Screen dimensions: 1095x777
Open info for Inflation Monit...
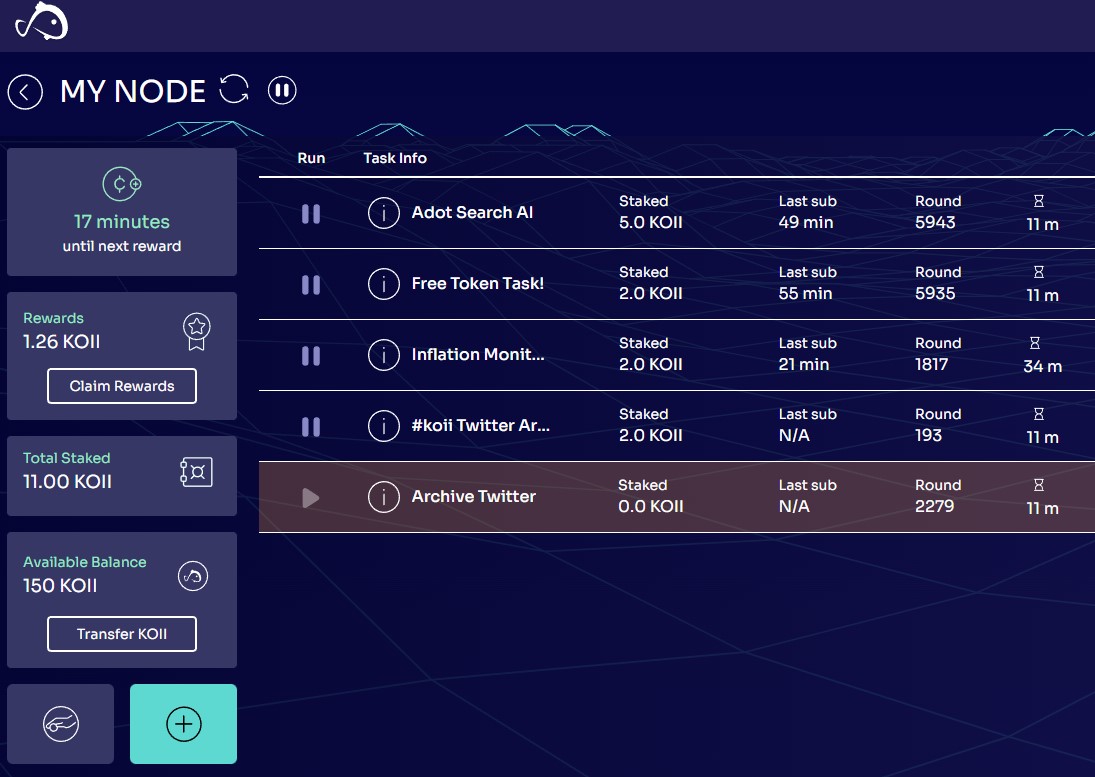(383, 355)
